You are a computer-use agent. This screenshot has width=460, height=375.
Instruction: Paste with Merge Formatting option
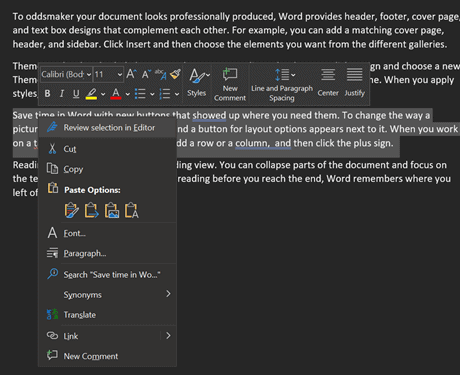(x=92, y=210)
